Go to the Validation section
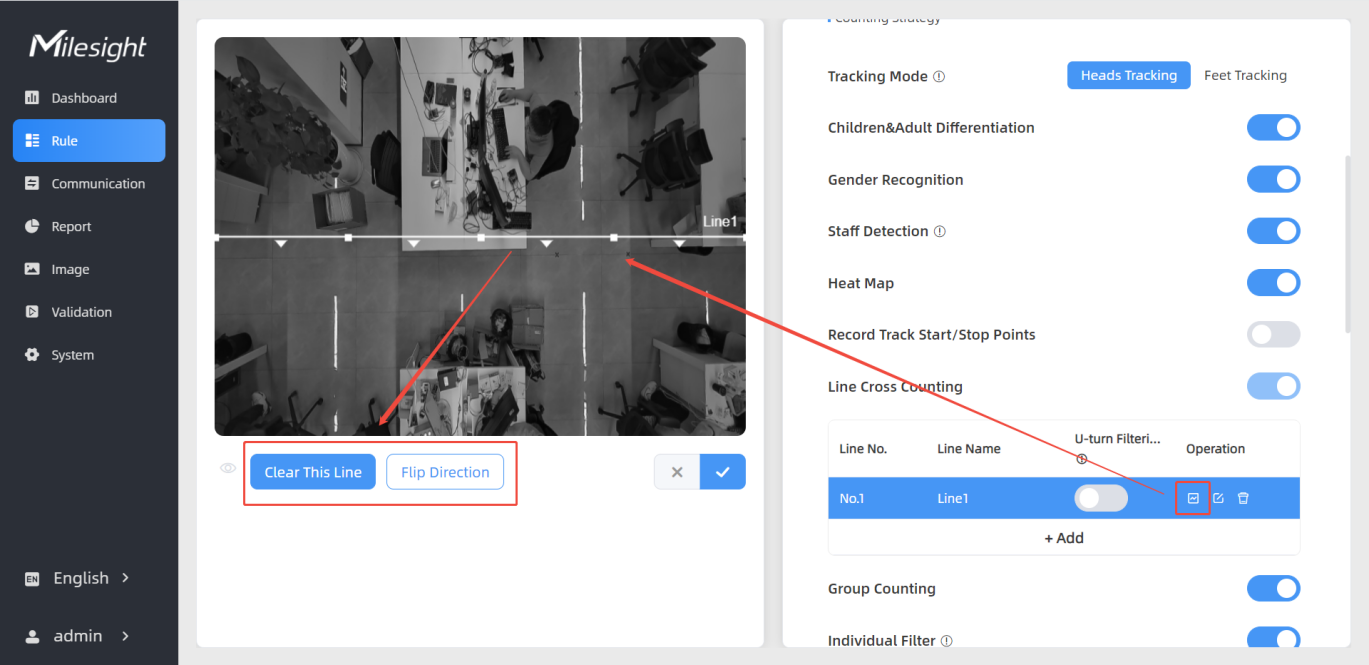 (x=81, y=312)
